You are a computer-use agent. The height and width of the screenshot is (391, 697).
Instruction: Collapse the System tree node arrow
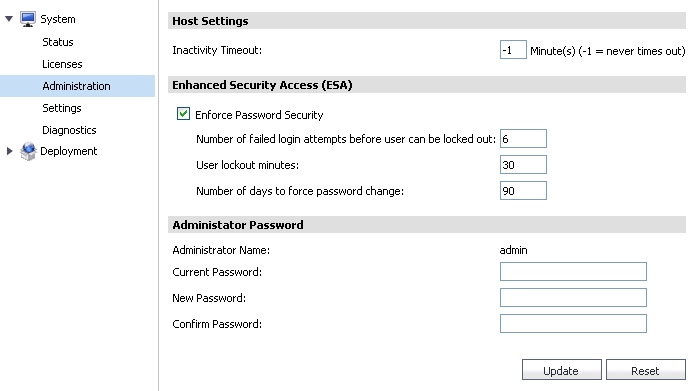9,19
